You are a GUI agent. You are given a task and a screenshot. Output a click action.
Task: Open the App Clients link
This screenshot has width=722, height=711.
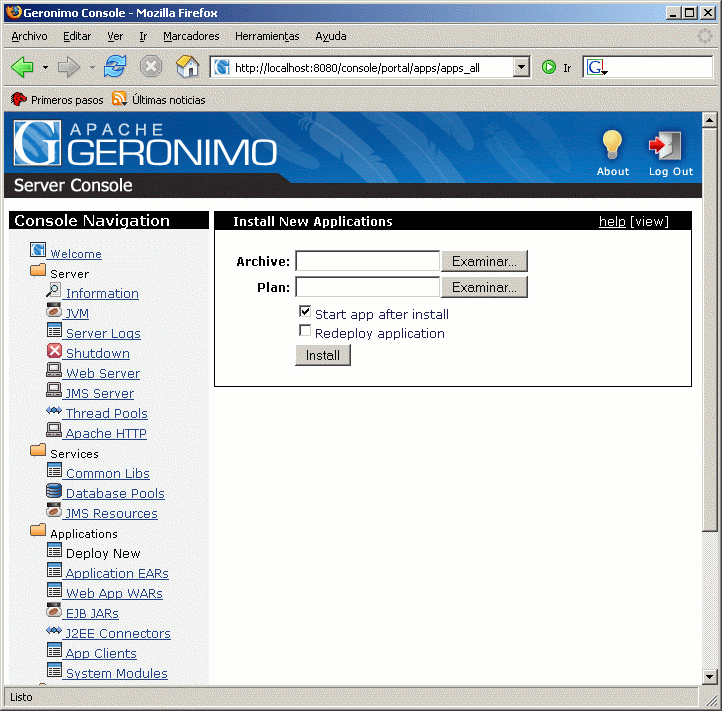click(x=101, y=653)
